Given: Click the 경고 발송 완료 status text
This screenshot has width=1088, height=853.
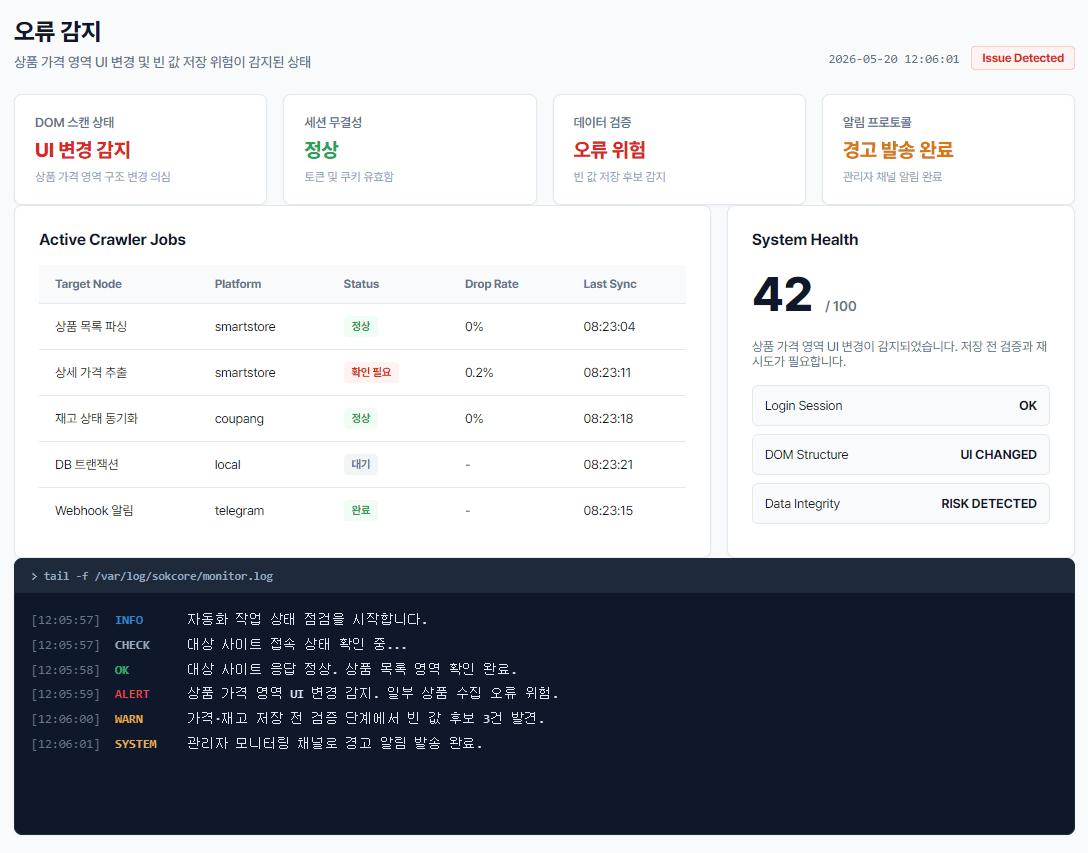Looking at the screenshot, I should tap(897, 150).
